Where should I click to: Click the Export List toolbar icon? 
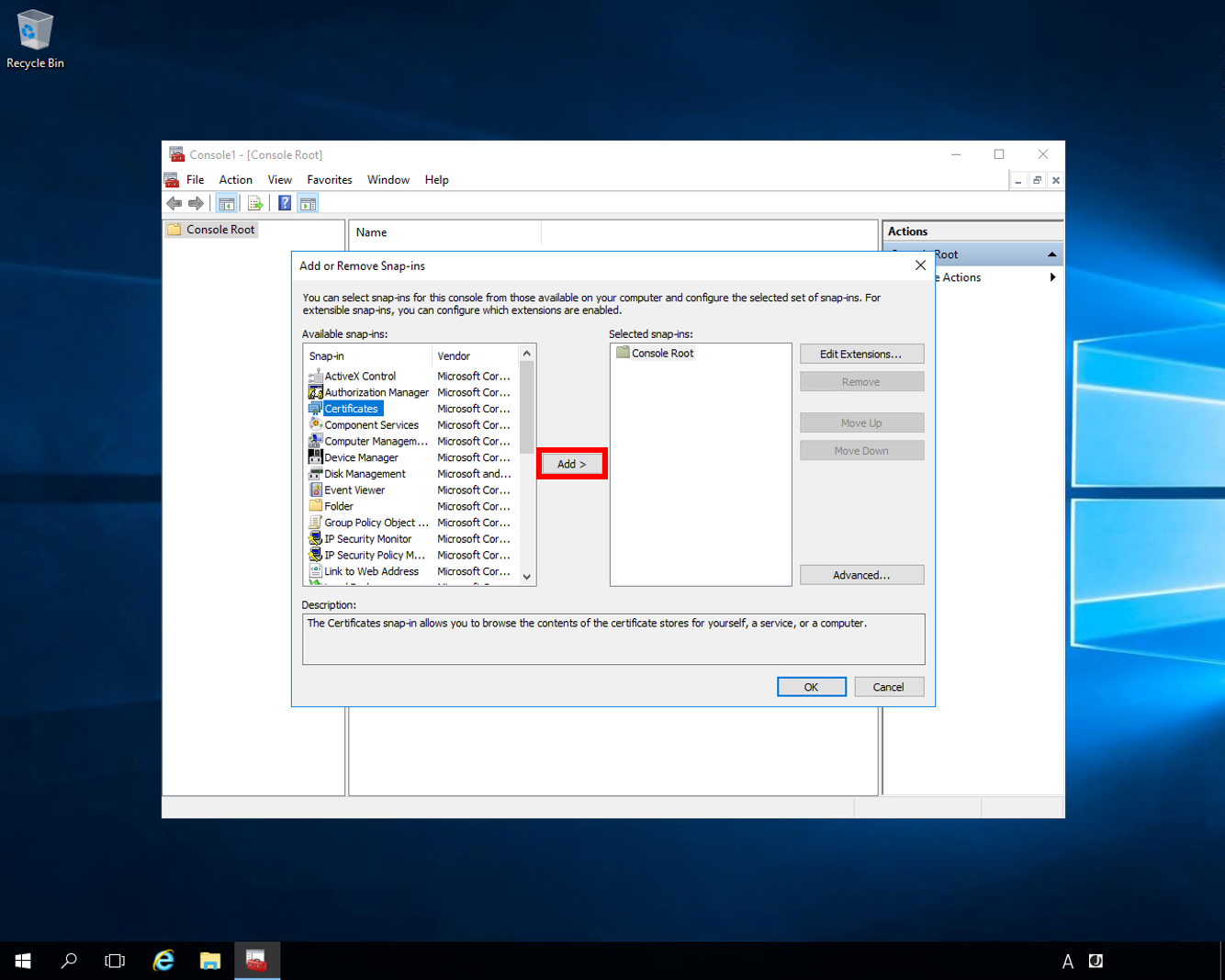click(x=255, y=204)
